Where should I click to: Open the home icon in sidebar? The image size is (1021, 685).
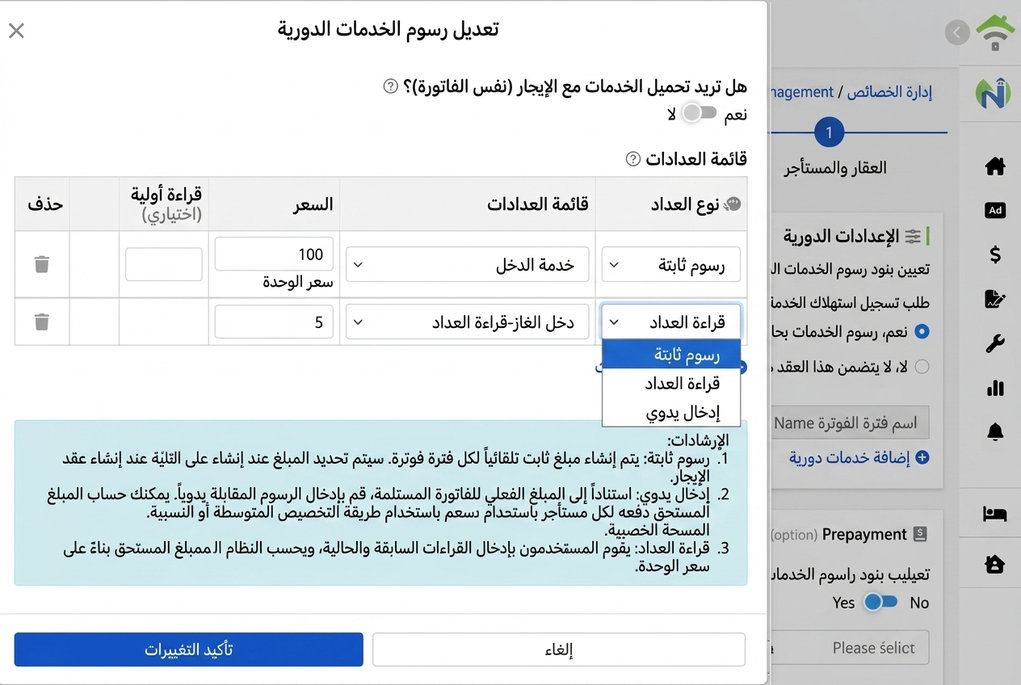tap(994, 166)
